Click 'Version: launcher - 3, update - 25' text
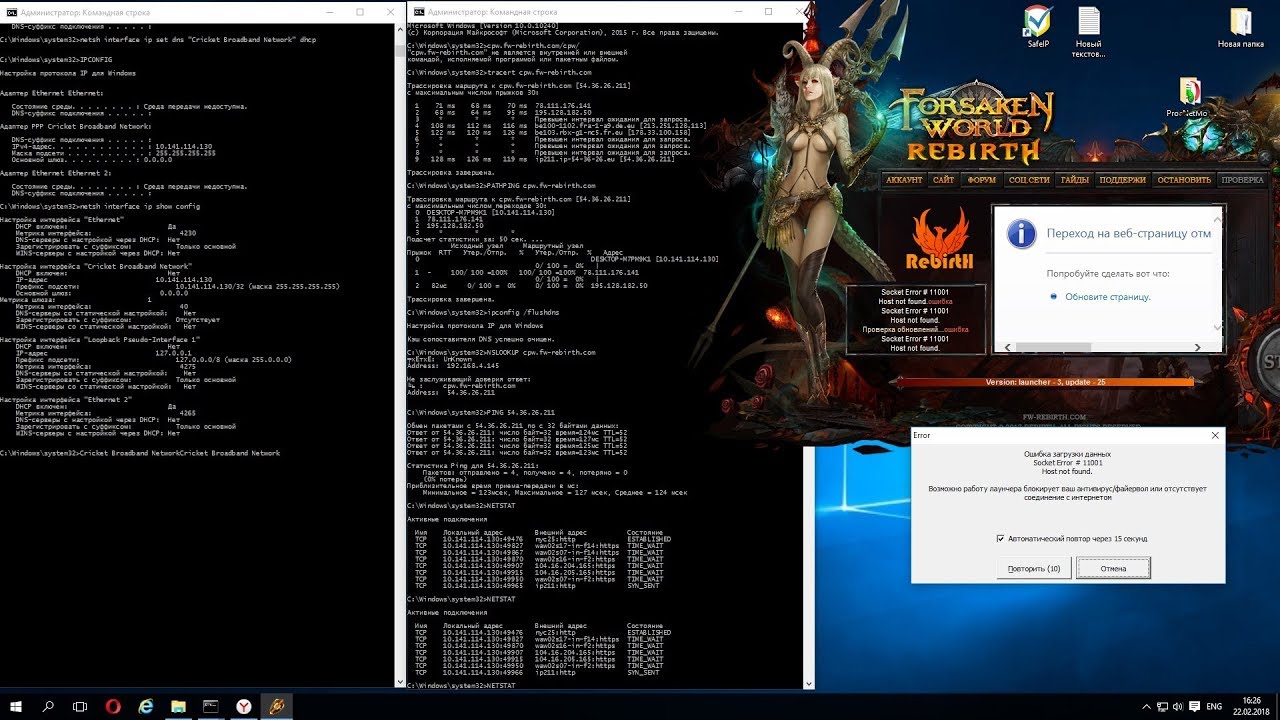Viewport: 1280px width, 720px height. pyautogui.click(x=1045, y=382)
